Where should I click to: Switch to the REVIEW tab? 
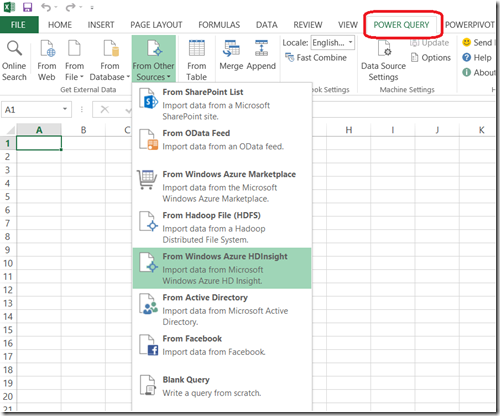coord(308,25)
